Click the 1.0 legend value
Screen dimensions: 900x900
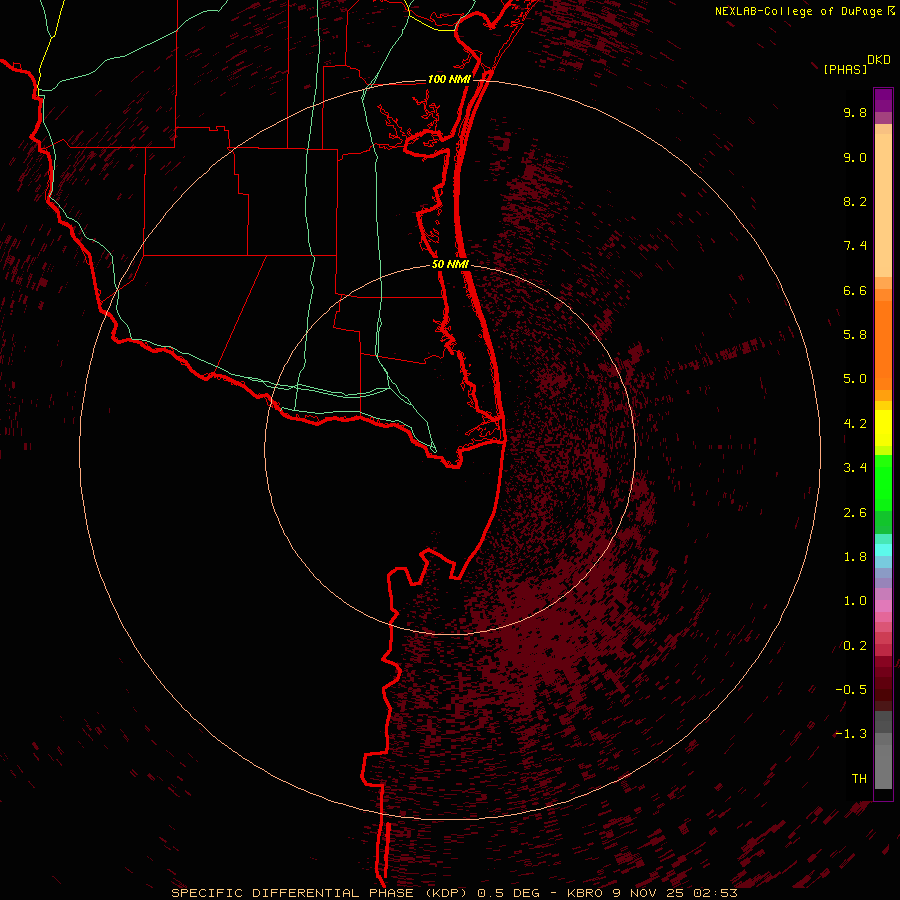[855, 602]
